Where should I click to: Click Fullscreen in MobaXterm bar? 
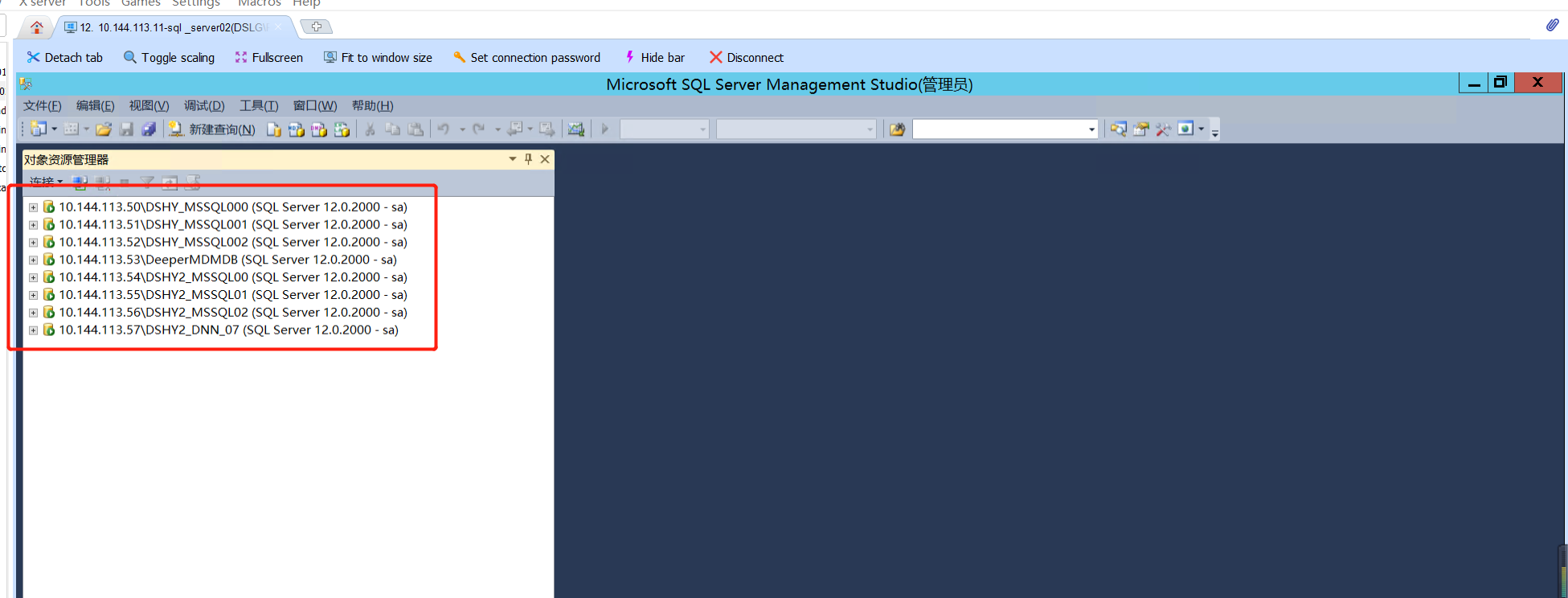pyautogui.click(x=268, y=58)
